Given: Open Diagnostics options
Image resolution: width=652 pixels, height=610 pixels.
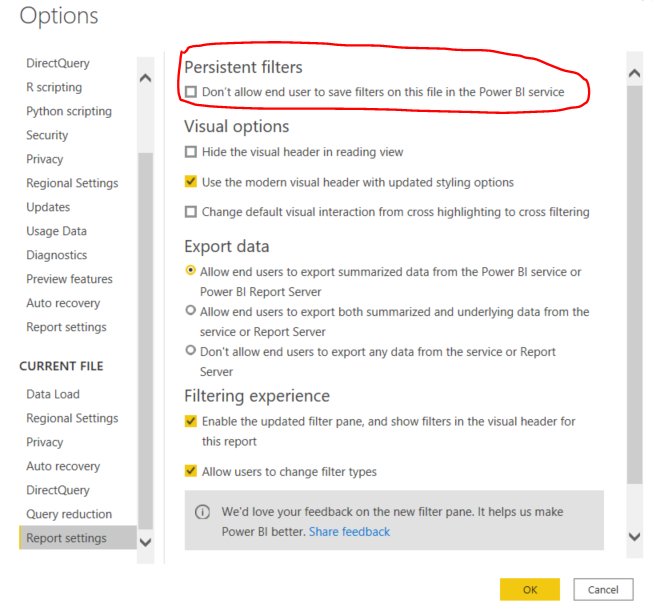Looking at the screenshot, I should pyautogui.click(x=57, y=255).
